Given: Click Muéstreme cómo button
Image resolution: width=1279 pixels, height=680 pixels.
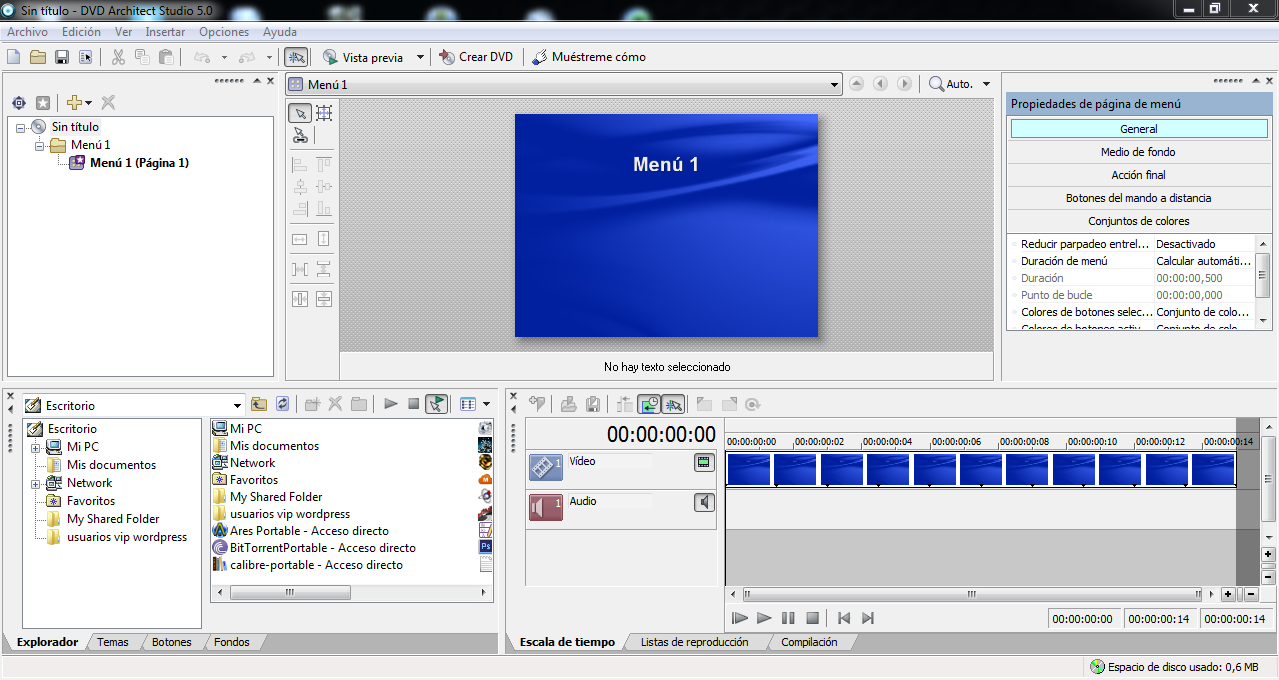Looking at the screenshot, I should tap(589, 57).
